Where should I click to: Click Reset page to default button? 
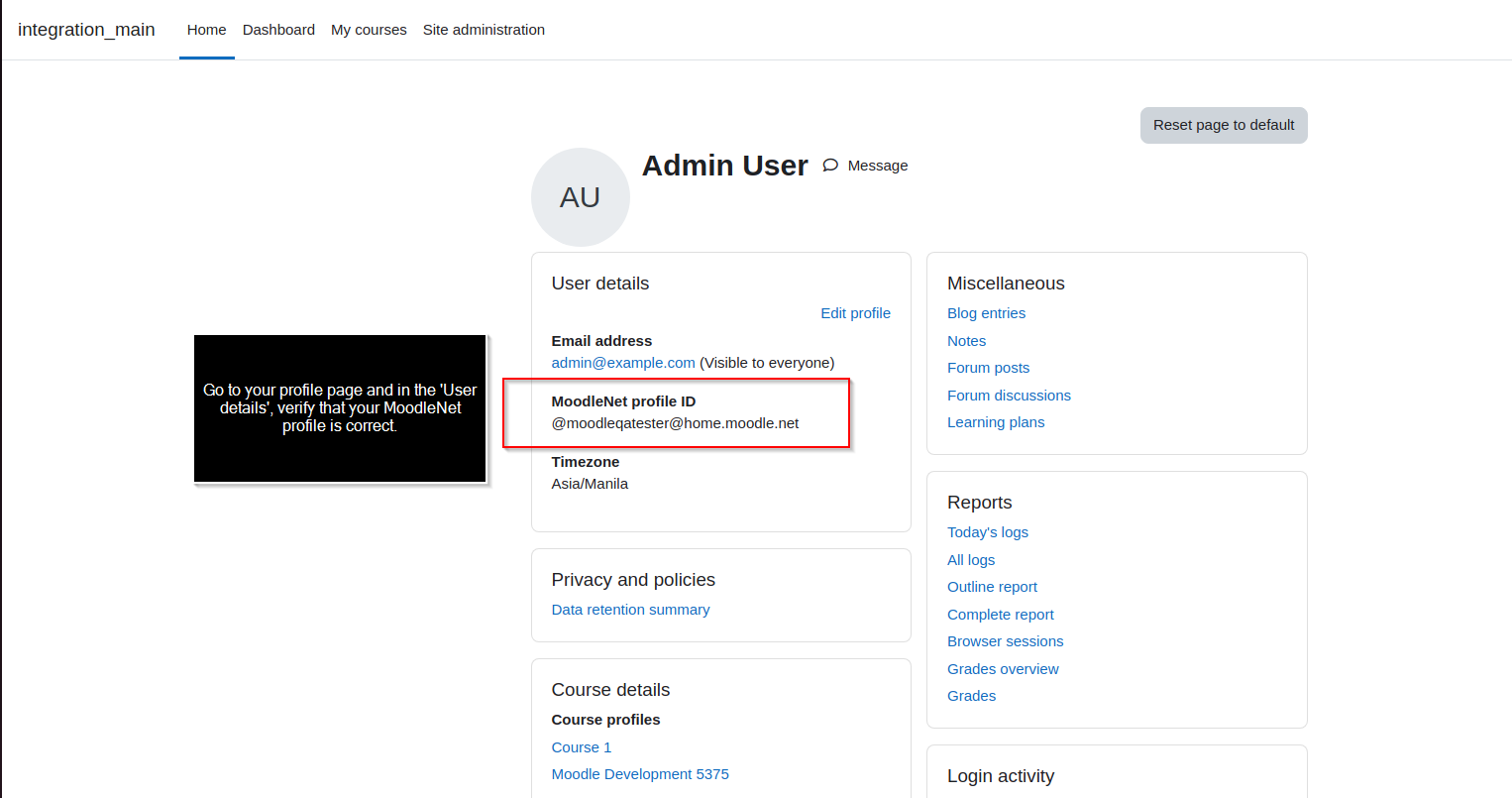1224,125
